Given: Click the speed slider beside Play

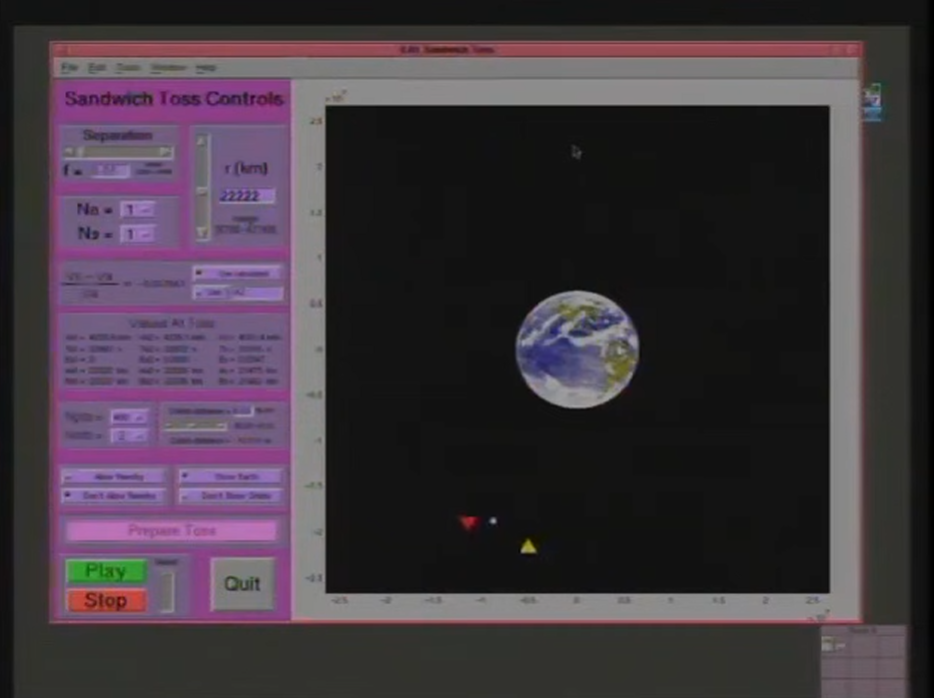Looking at the screenshot, I should click(166, 591).
